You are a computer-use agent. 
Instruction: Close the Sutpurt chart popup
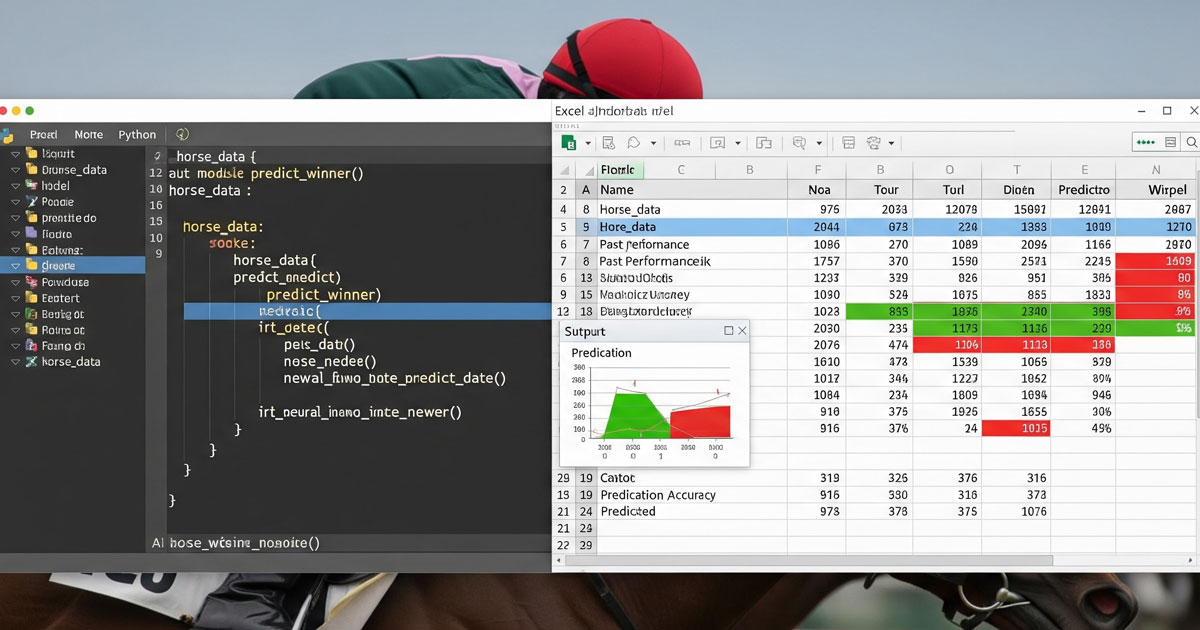[742, 331]
